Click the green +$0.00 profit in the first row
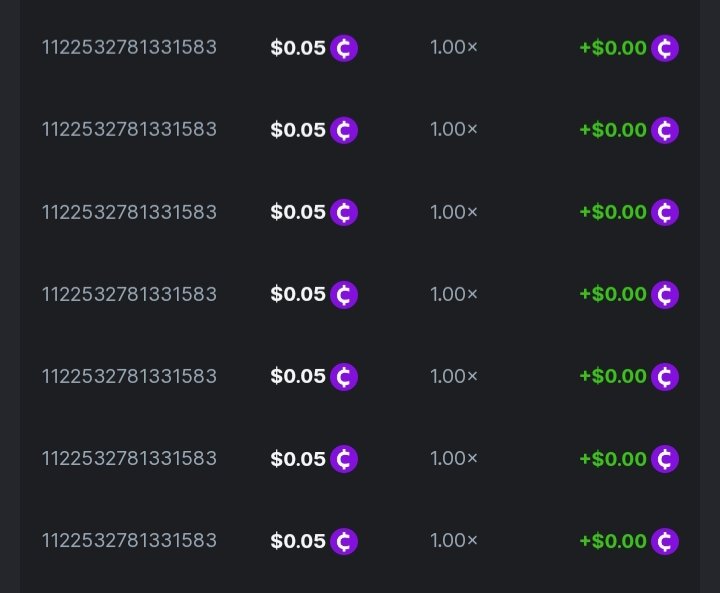This screenshot has width=720, height=593. click(x=613, y=48)
